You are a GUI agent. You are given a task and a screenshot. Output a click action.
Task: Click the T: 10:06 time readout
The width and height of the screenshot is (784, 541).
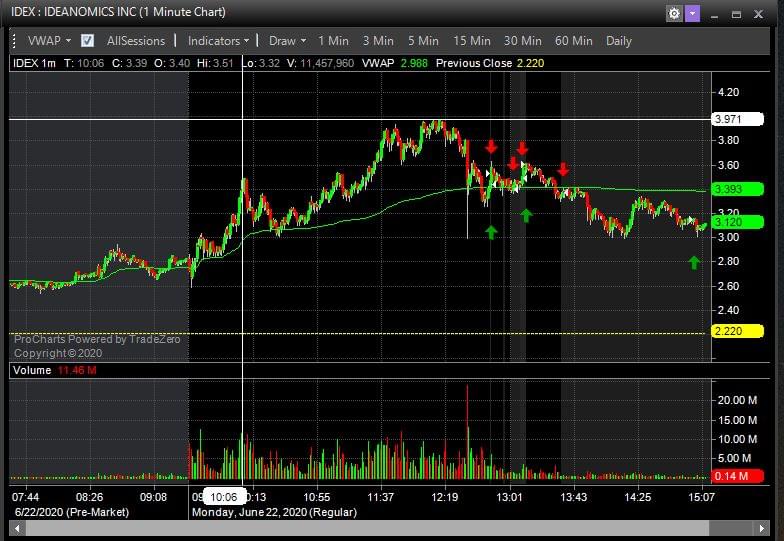coord(84,64)
